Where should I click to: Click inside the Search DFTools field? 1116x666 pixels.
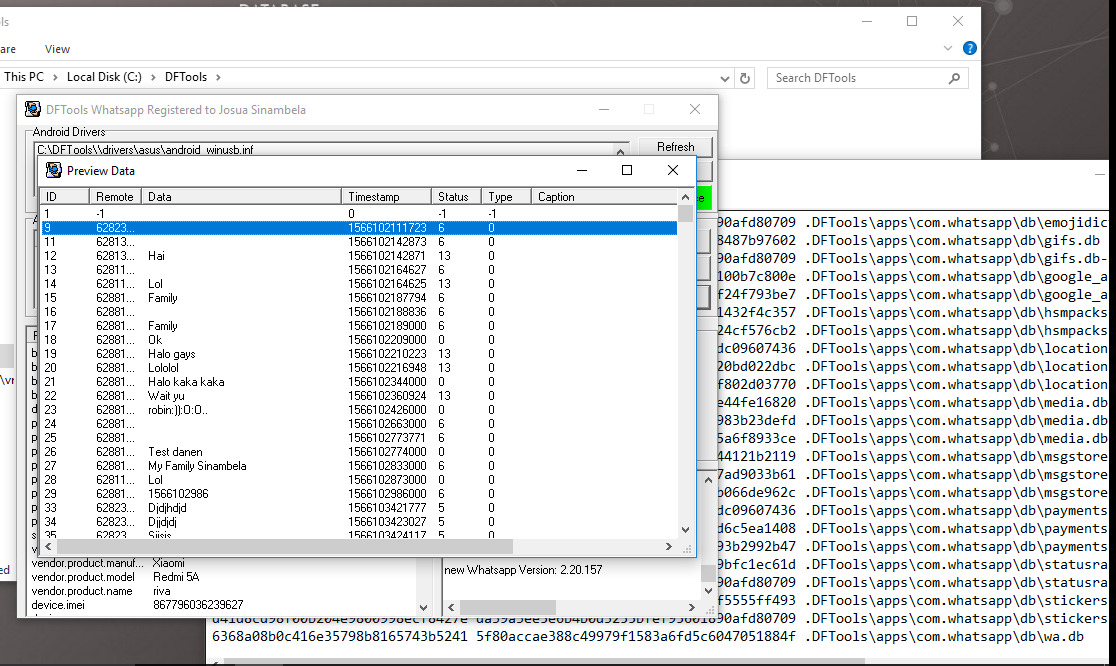click(x=860, y=78)
